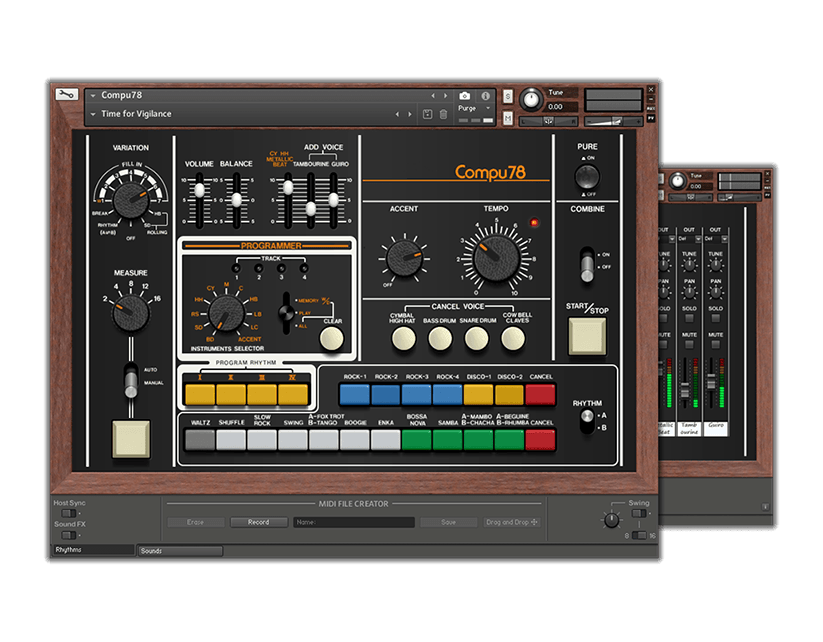Go to next instrument using right arrow
This screenshot has height=642, width=823.
(x=410, y=96)
